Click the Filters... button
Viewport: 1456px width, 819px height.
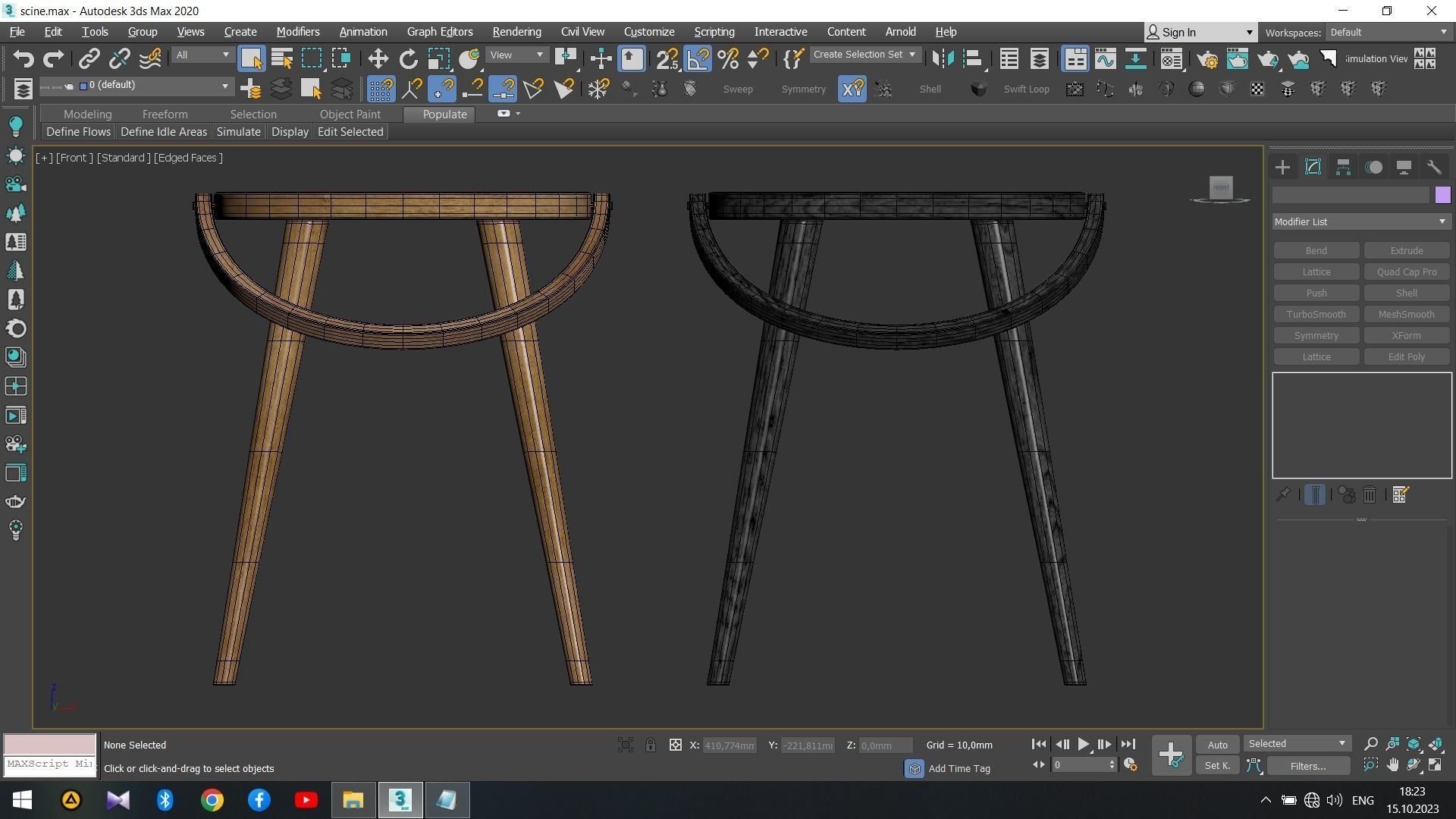tap(1307, 766)
